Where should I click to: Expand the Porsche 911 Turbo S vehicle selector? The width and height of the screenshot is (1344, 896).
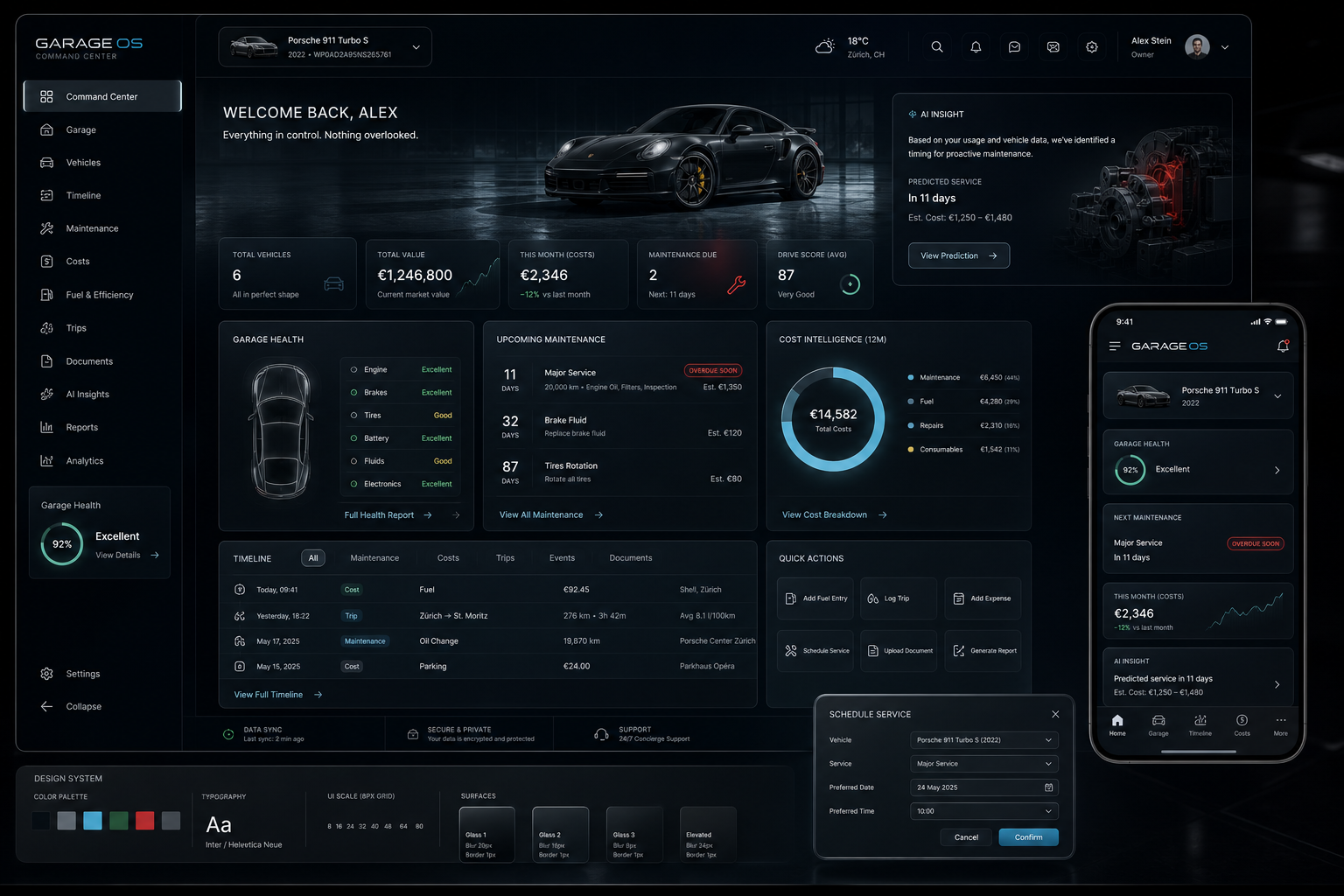coord(325,47)
